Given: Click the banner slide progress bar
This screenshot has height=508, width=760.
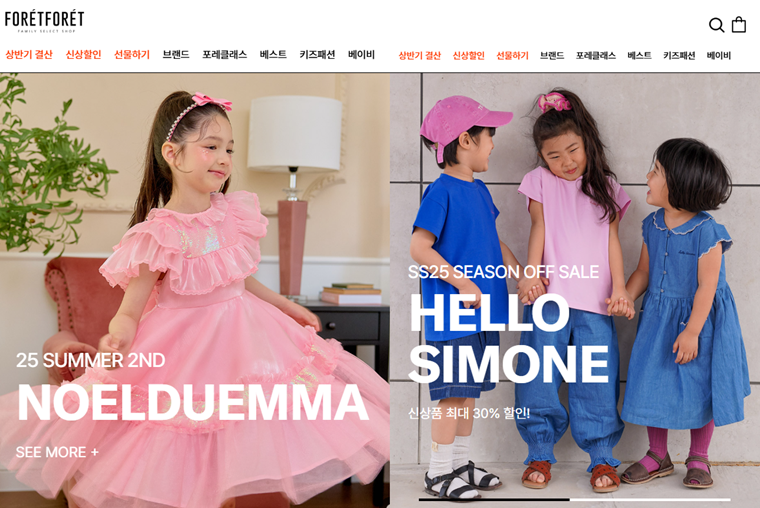Looking at the screenshot, I should 574,499.
